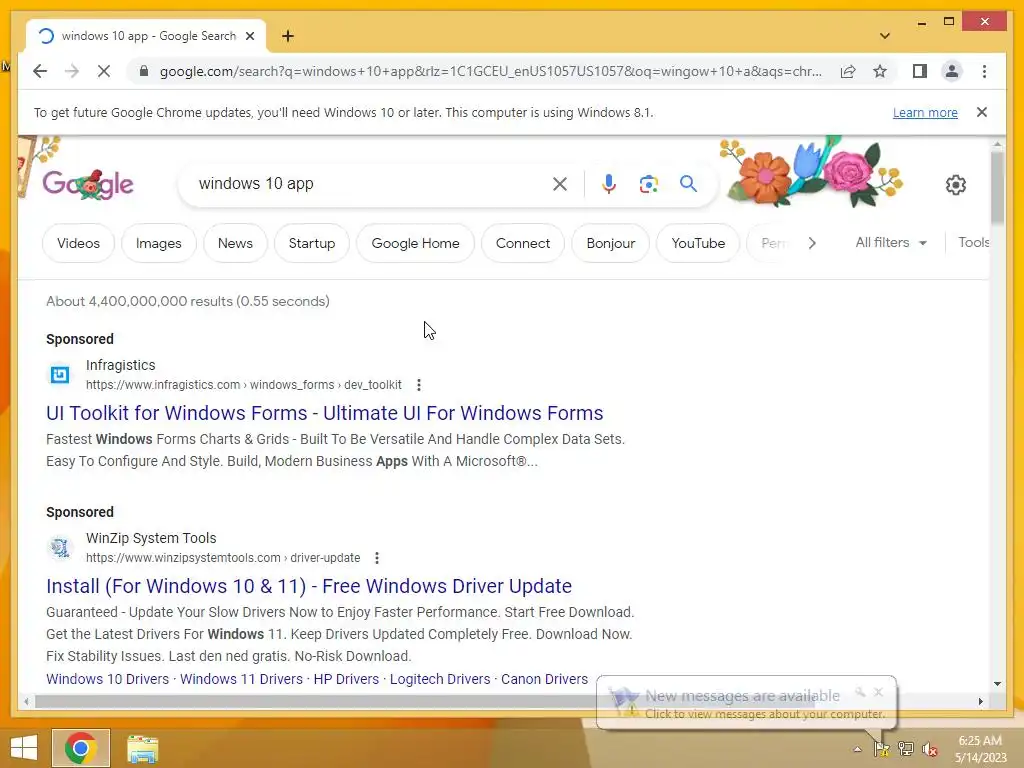Open Infragistics ad options three dots

tap(419, 385)
